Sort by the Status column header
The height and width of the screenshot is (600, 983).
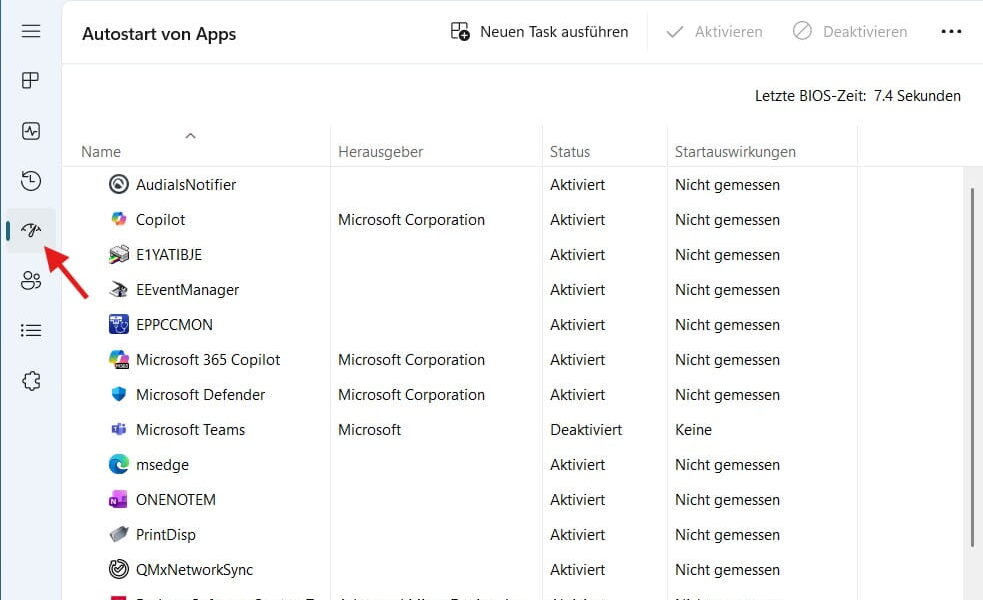[570, 152]
